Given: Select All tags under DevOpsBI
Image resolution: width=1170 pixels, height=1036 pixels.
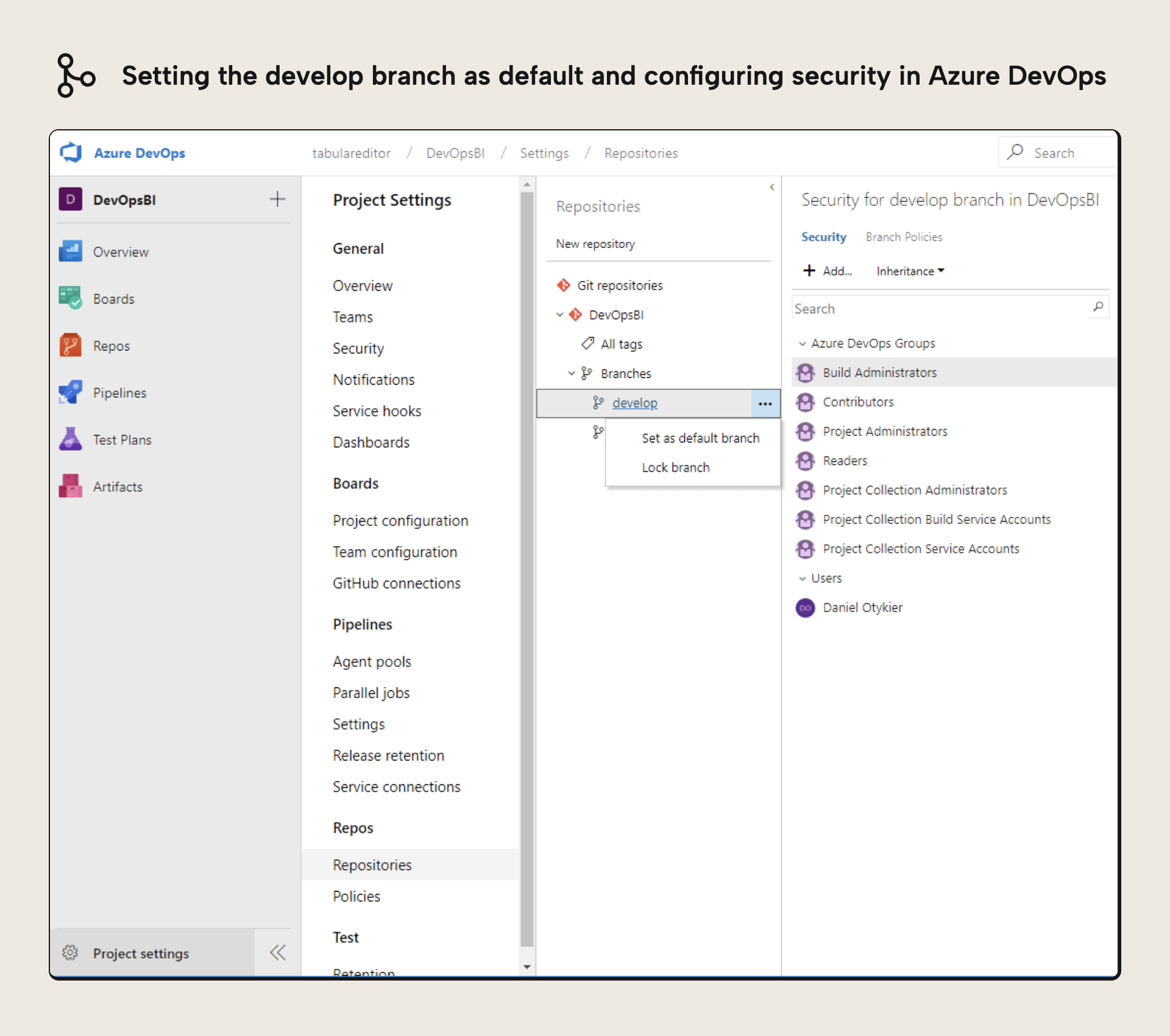Looking at the screenshot, I should click(x=621, y=344).
